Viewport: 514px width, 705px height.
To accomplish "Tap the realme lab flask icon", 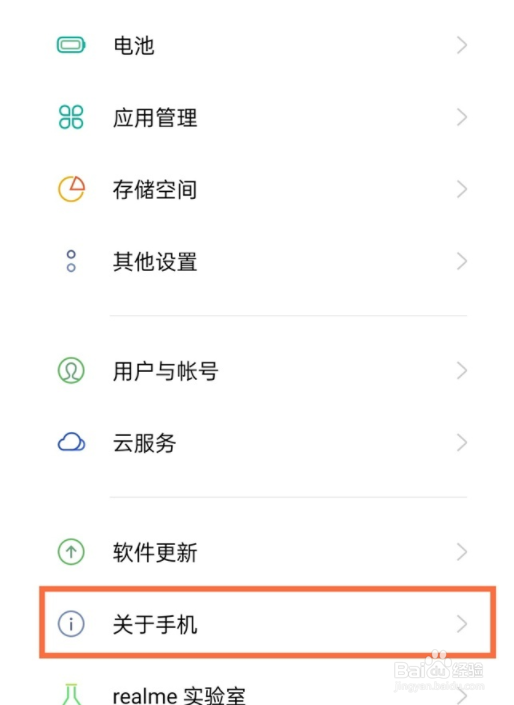I will point(71,694).
